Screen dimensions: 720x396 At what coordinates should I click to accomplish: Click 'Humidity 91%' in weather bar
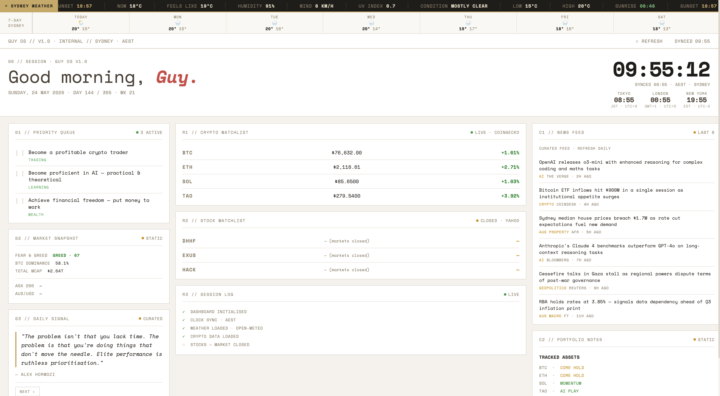[256, 6]
